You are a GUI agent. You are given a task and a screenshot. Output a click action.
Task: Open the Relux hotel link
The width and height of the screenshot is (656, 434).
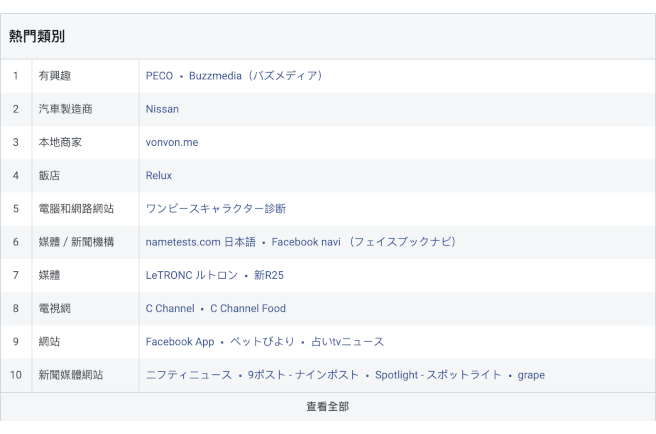click(159, 175)
